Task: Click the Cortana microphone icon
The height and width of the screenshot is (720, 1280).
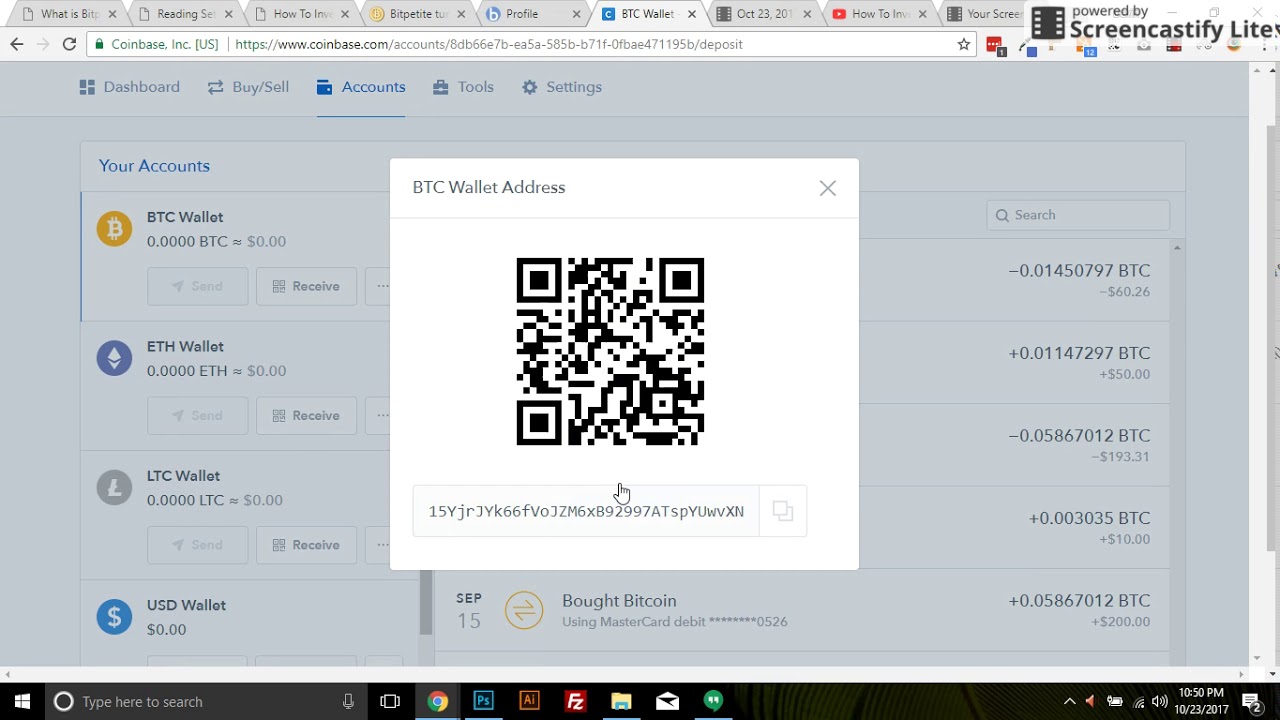Action: click(x=348, y=701)
